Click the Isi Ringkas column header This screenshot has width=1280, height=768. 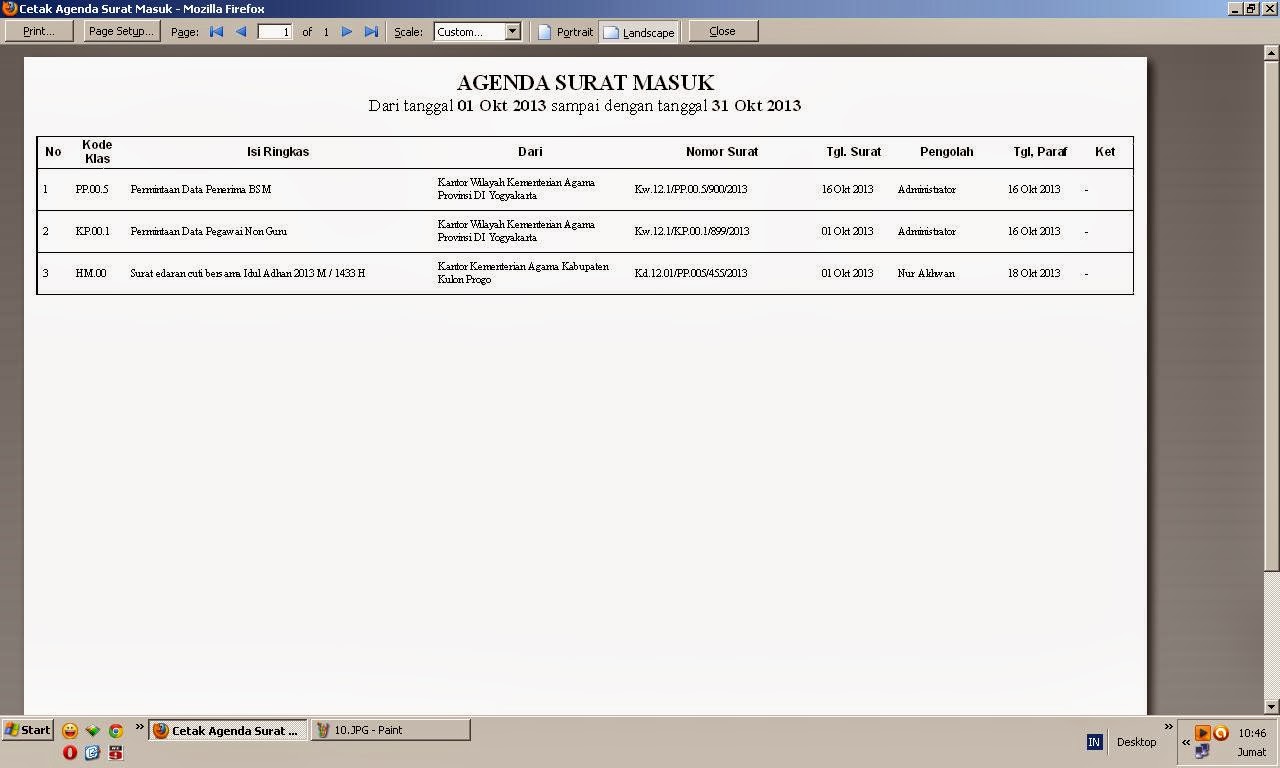(278, 152)
